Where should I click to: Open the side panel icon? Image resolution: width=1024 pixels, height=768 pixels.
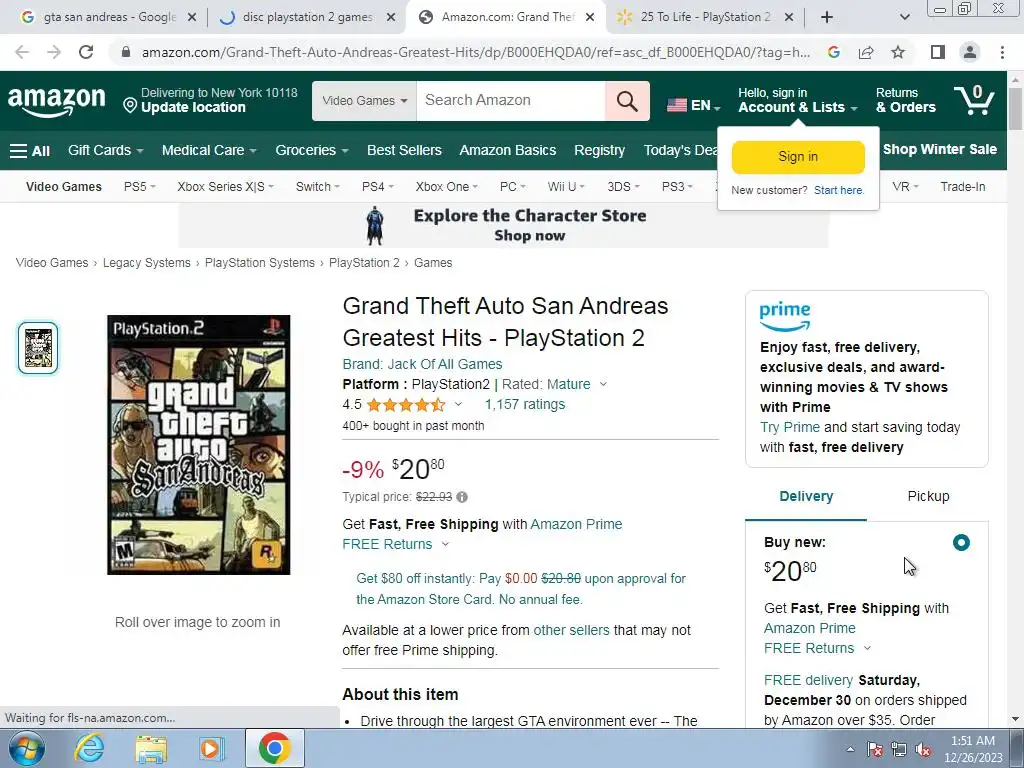pos(938,52)
